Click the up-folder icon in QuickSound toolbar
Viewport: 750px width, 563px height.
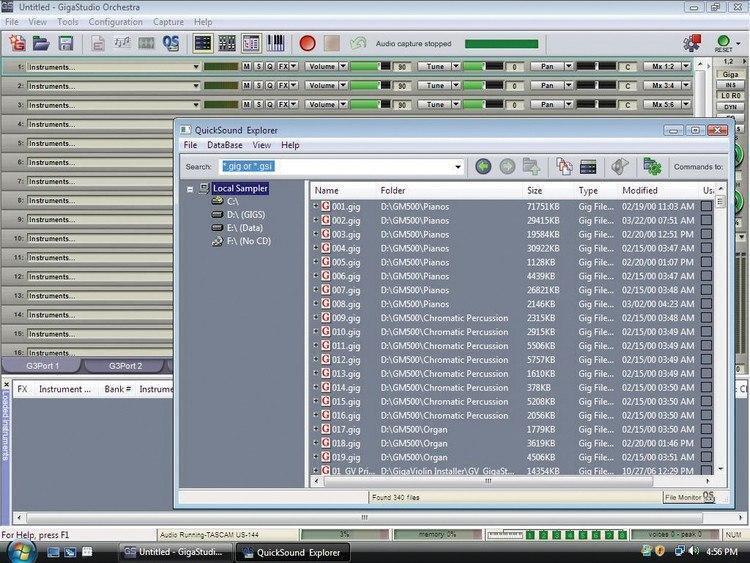point(531,167)
